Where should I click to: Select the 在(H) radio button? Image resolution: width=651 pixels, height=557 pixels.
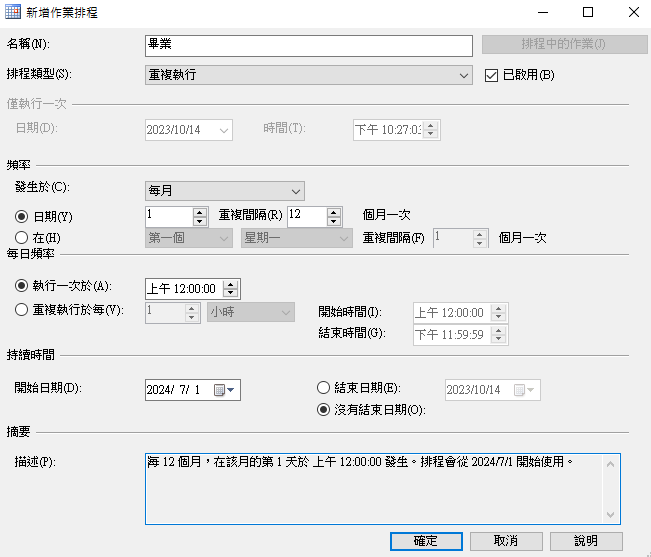click(x=22, y=238)
